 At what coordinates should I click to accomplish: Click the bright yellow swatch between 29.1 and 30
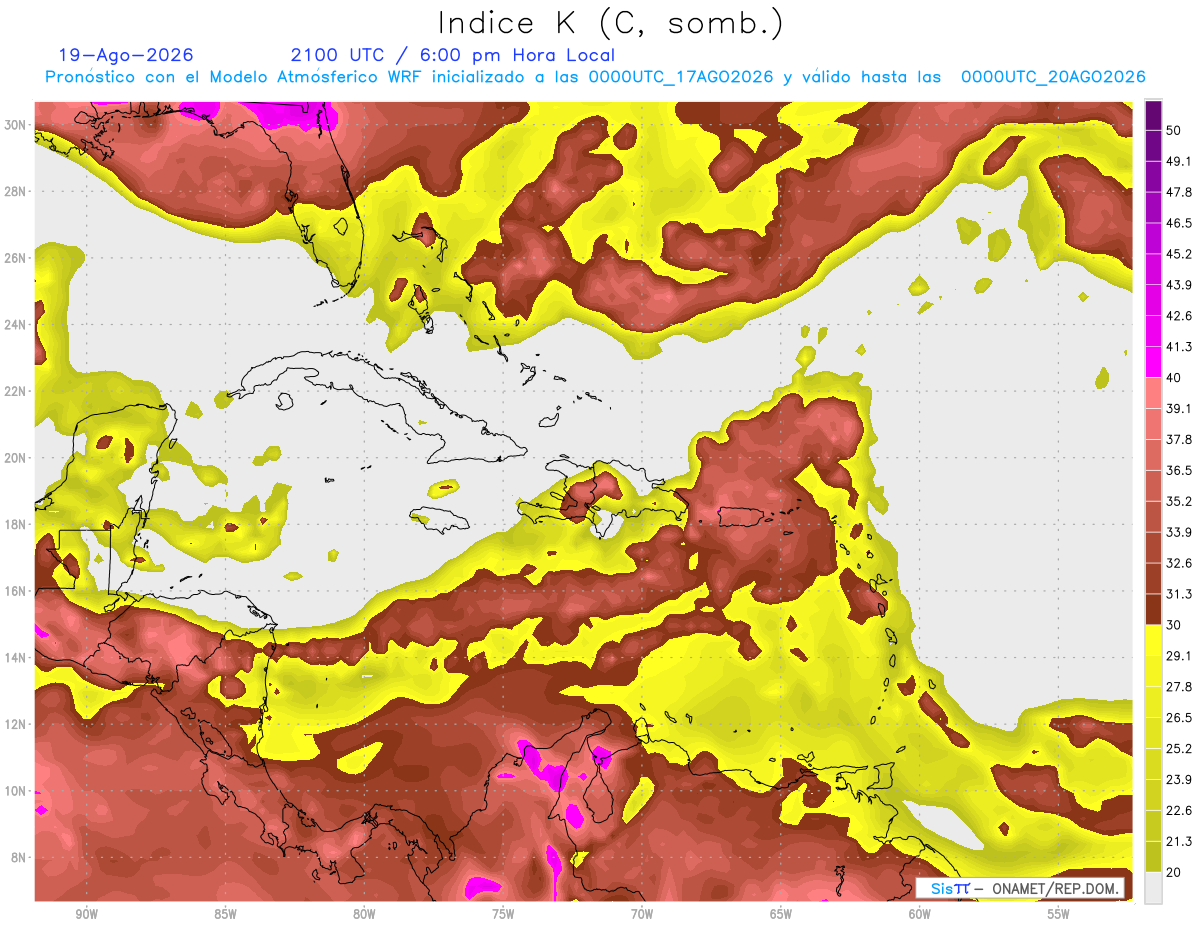[x=1153, y=640]
